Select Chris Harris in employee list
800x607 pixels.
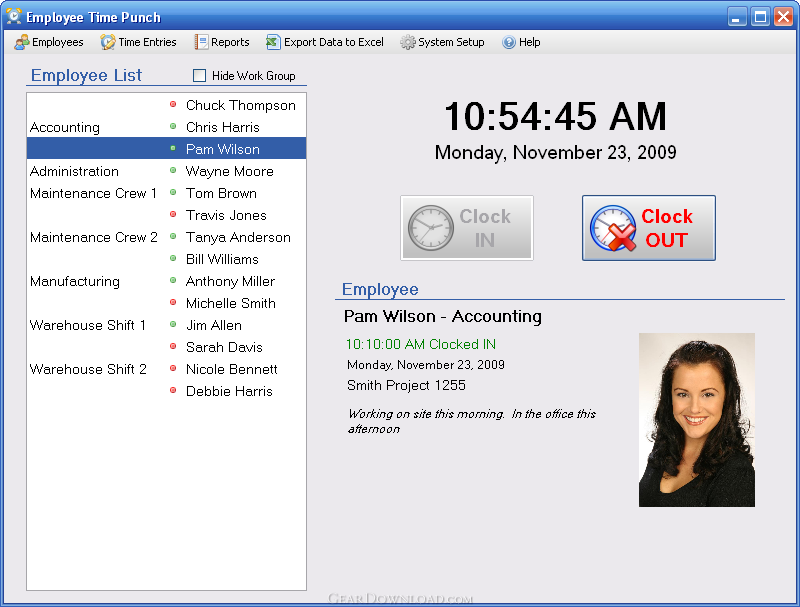pos(222,127)
